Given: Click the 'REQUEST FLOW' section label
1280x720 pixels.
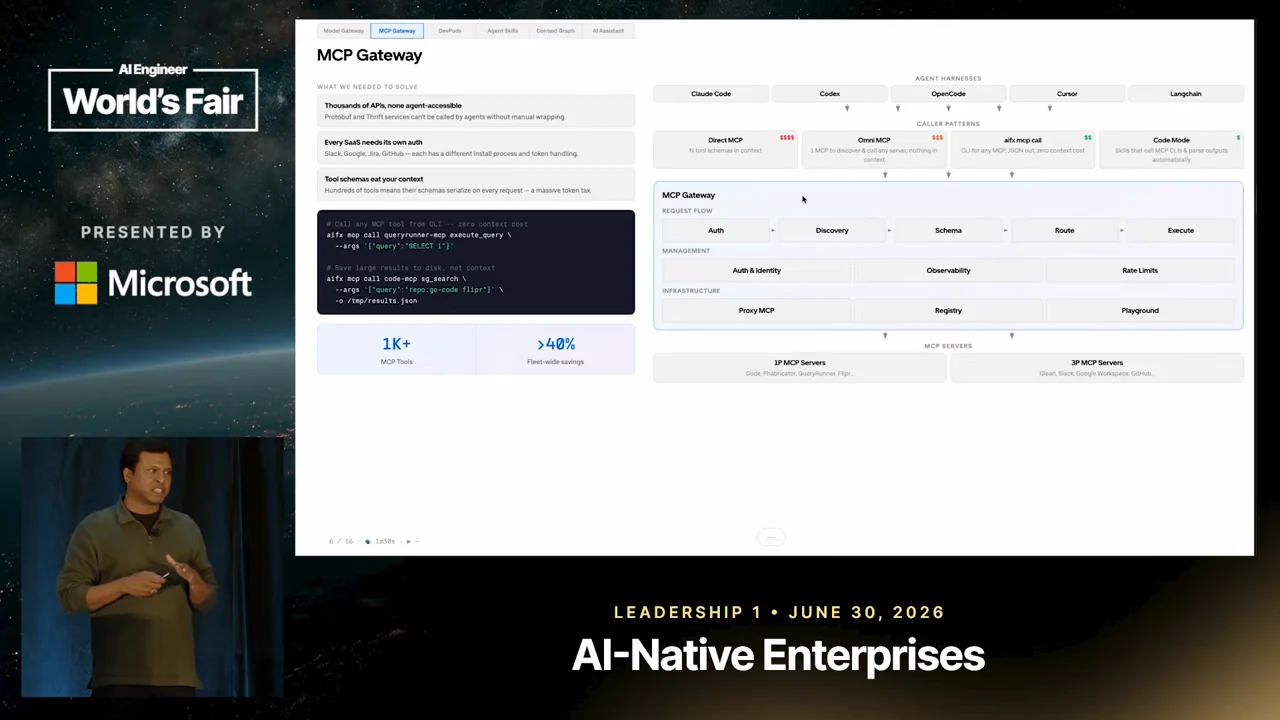Looking at the screenshot, I should (687, 211).
